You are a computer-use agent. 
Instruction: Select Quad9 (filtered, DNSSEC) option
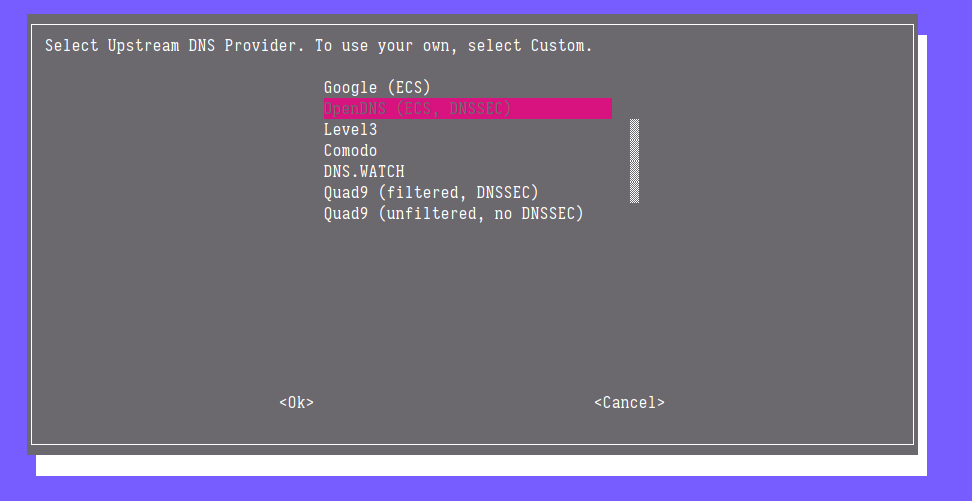click(431, 192)
